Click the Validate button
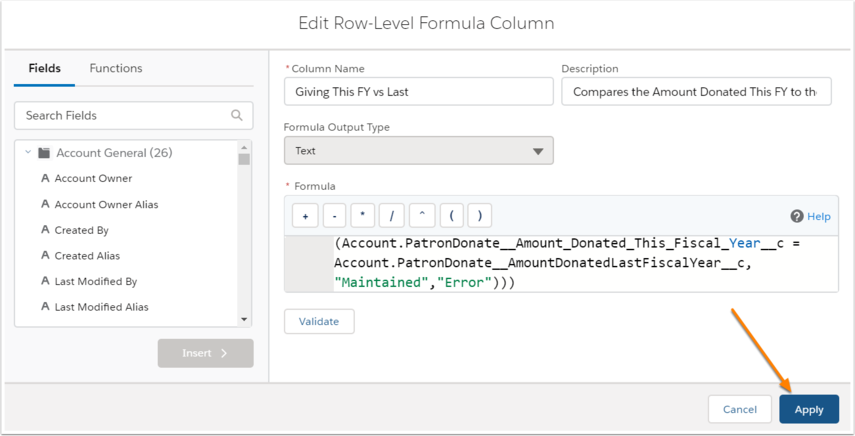 tap(319, 322)
